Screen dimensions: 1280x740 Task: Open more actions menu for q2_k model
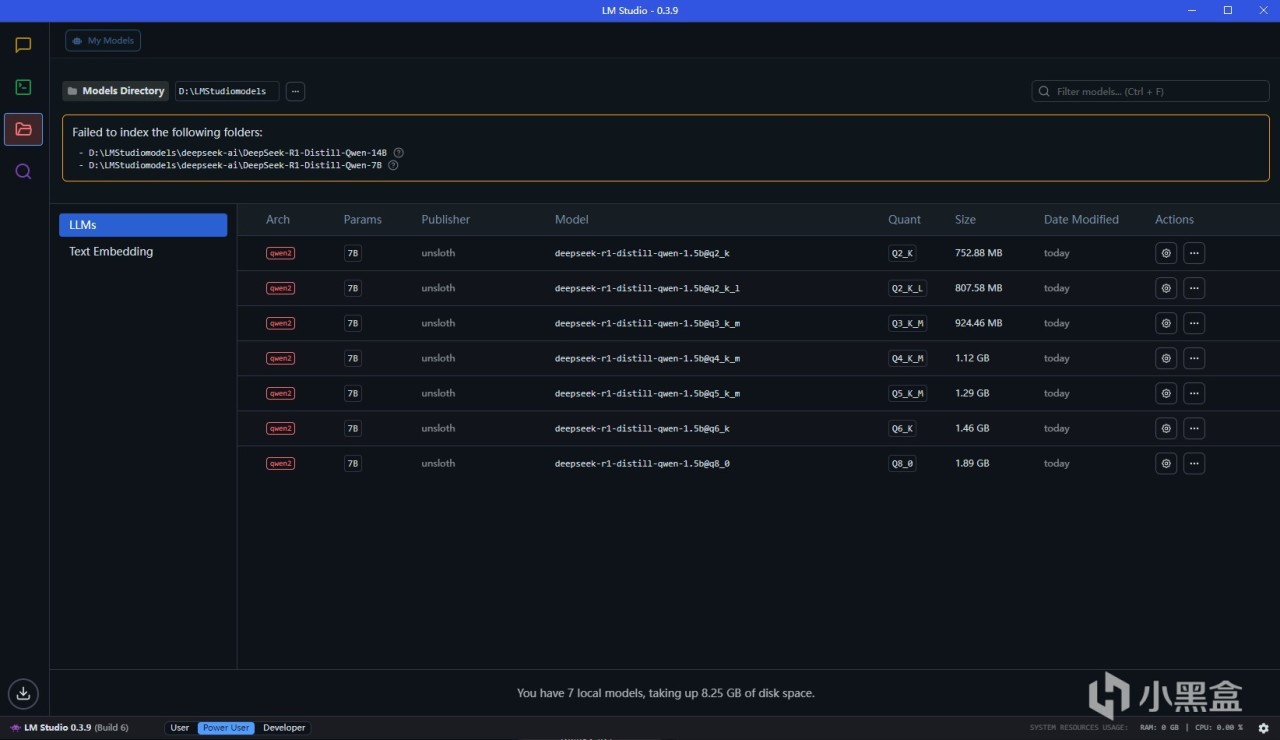coord(1194,253)
